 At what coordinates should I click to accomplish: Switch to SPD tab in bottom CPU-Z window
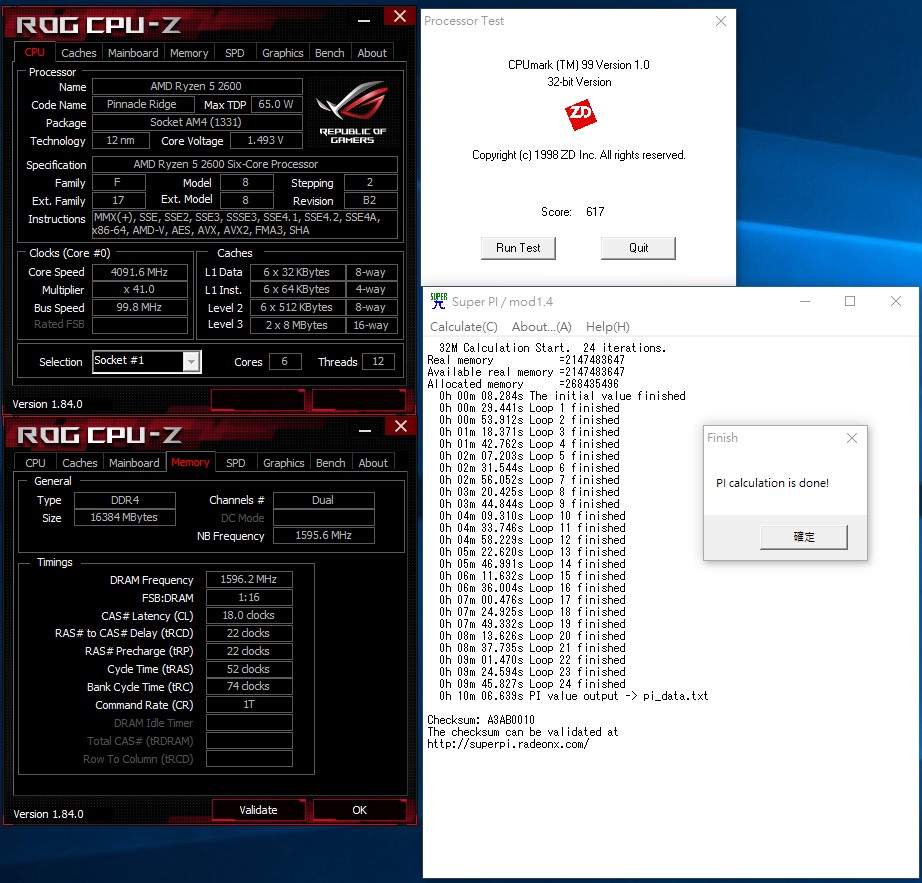[236, 463]
